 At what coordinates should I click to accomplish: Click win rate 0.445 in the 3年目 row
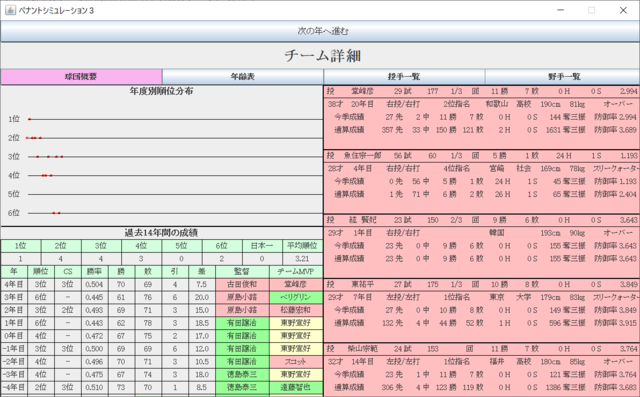95,297
